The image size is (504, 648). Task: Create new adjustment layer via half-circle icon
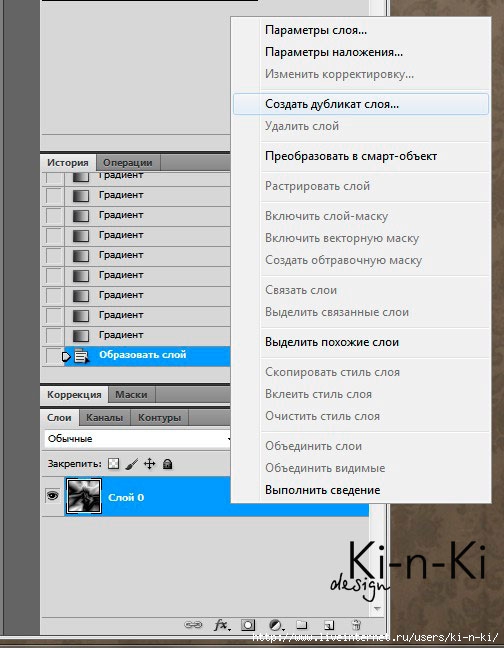tap(276, 625)
